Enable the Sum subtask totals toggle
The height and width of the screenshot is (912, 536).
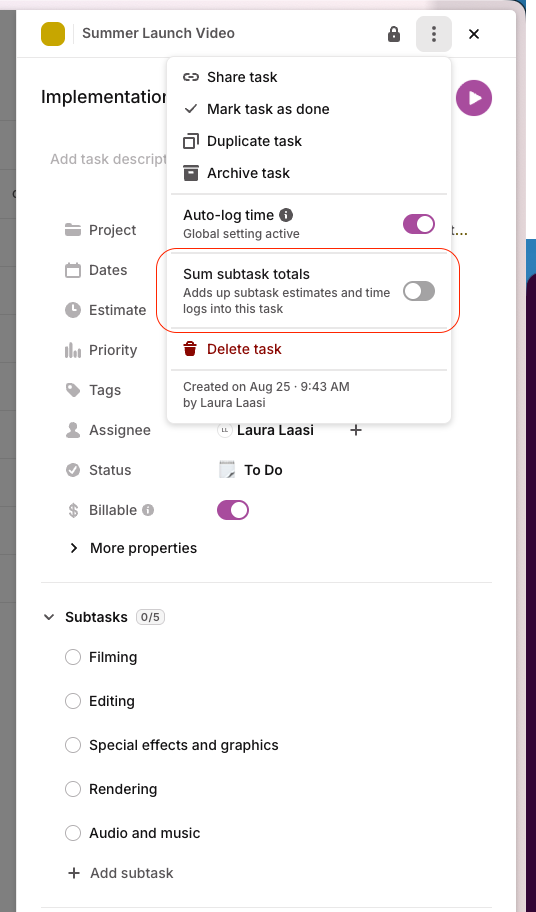pyautogui.click(x=419, y=291)
